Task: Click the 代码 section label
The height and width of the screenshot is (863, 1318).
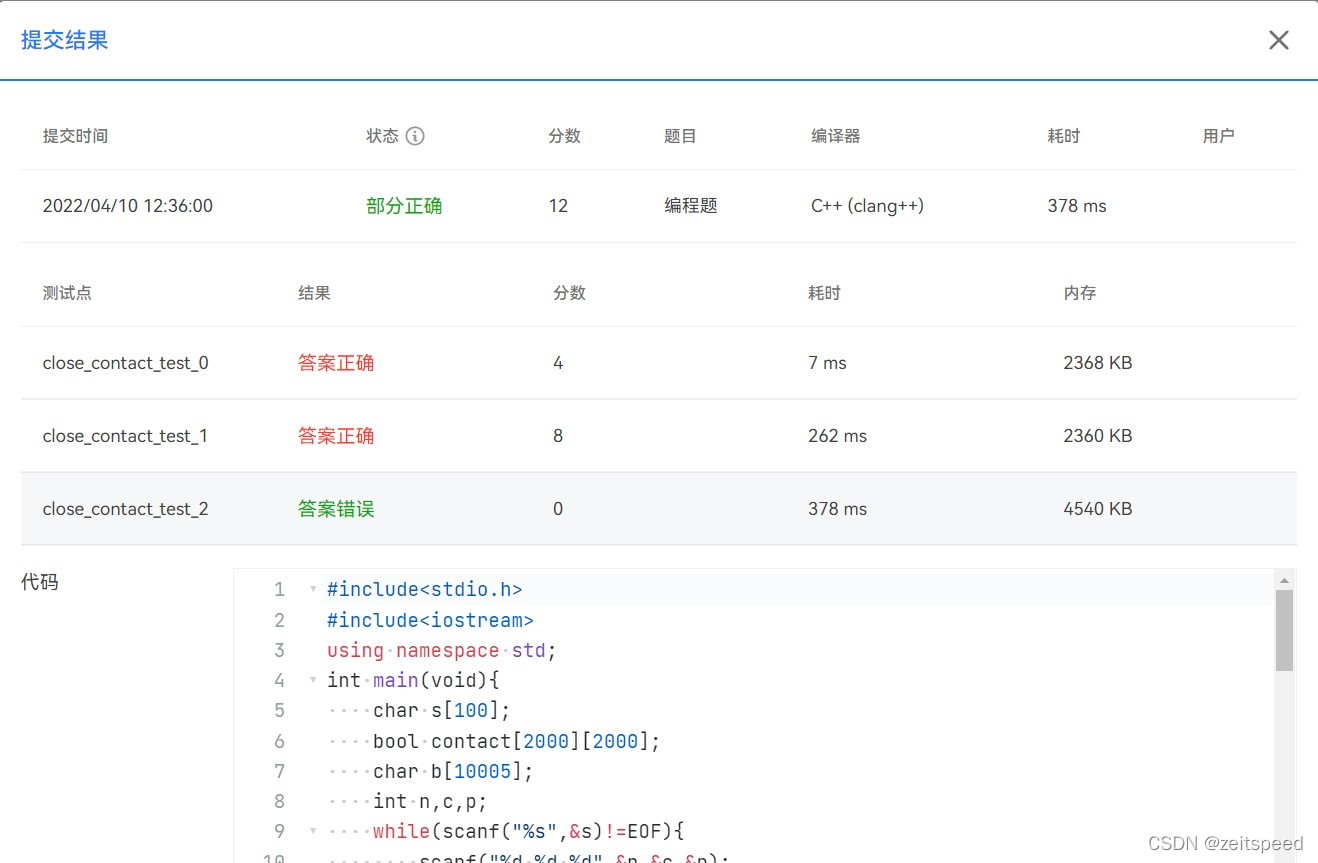Action: (39, 582)
